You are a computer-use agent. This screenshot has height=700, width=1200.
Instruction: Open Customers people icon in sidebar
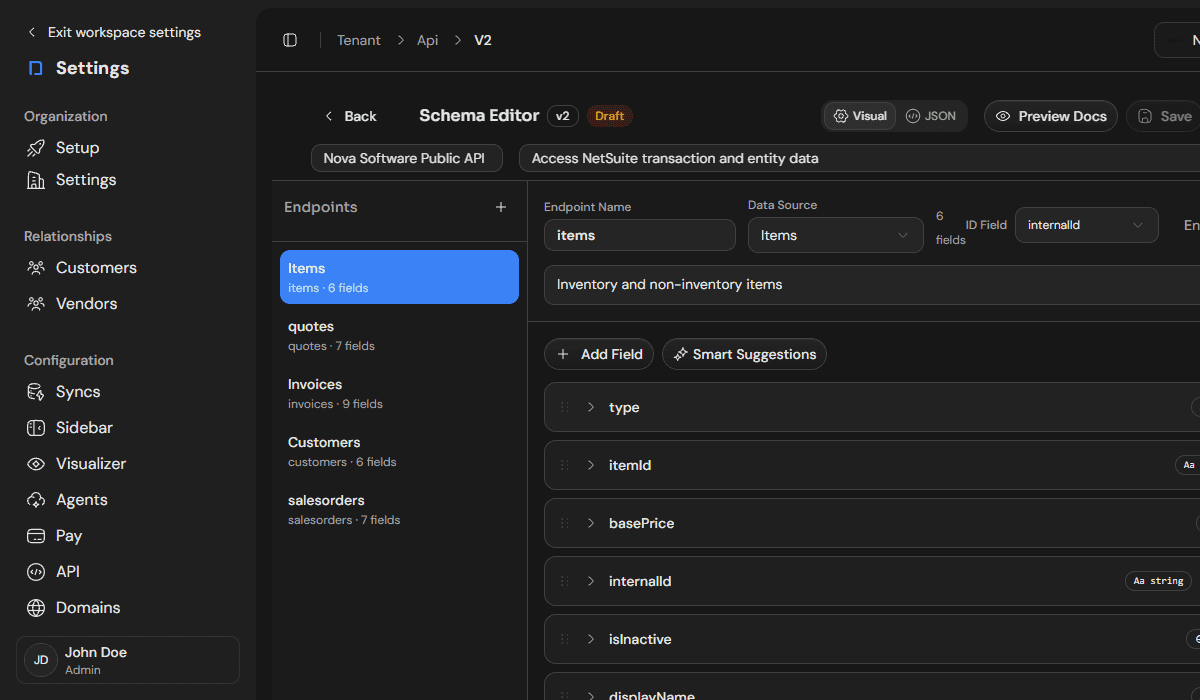pyautogui.click(x=36, y=268)
